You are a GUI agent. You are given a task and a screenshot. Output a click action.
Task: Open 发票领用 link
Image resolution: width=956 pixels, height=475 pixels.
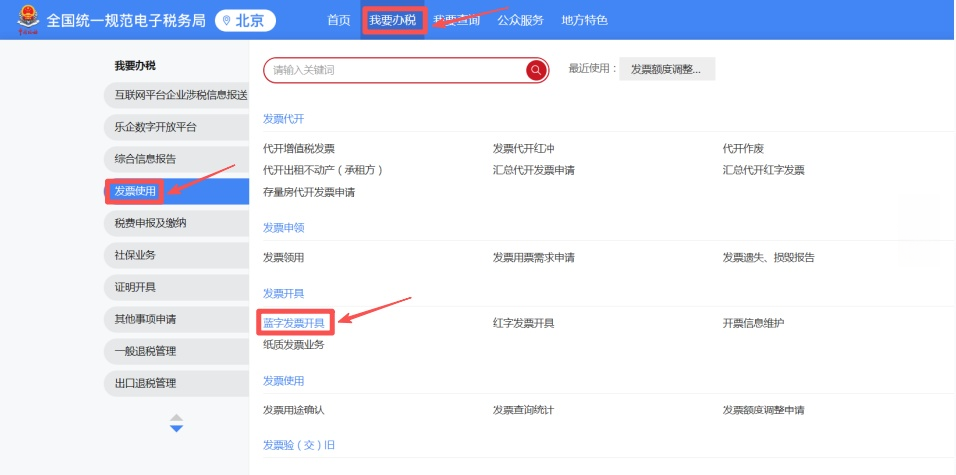pos(284,257)
